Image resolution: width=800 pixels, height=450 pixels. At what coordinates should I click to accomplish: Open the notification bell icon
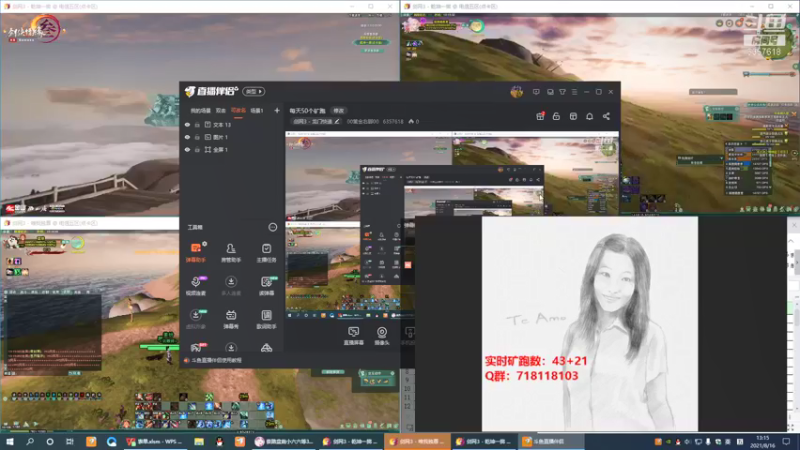coord(589,116)
